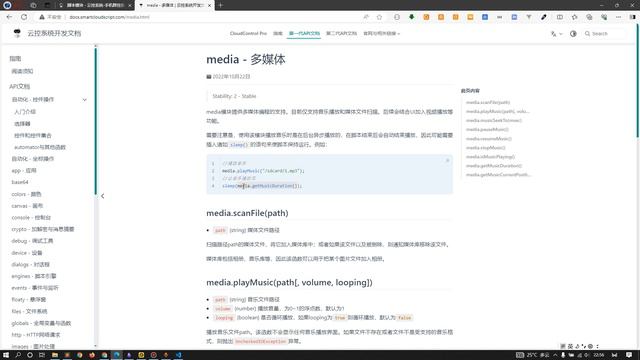
Task: Jump to media.getMusicDuration() in page contents
Action: (494, 166)
